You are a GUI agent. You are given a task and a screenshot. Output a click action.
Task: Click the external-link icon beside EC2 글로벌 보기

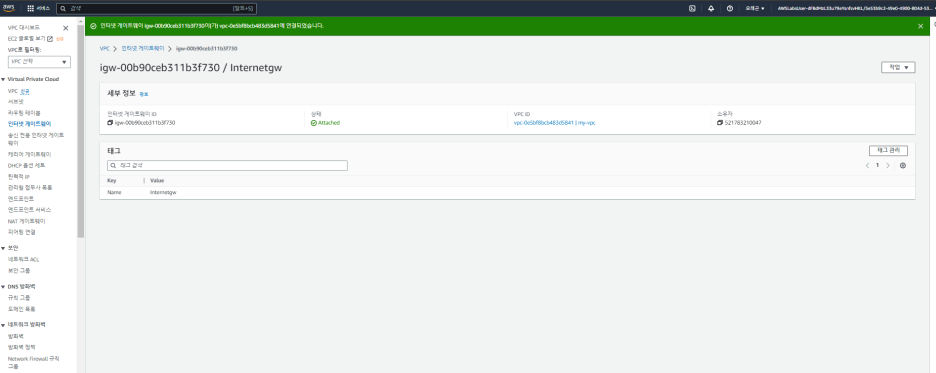tap(50, 39)
